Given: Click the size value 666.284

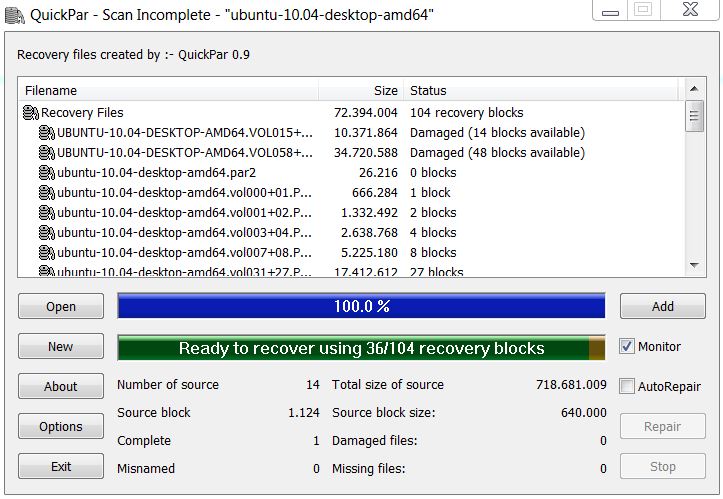Looking at the screenshot, I should click(375, 192).
